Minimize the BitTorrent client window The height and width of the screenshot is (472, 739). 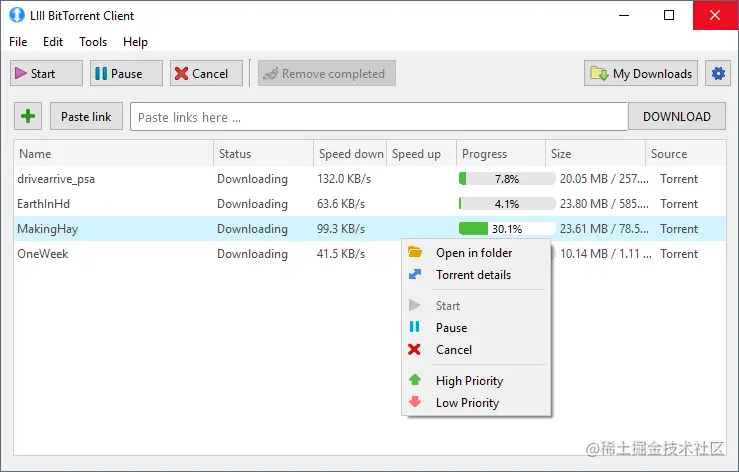point(624,15)
